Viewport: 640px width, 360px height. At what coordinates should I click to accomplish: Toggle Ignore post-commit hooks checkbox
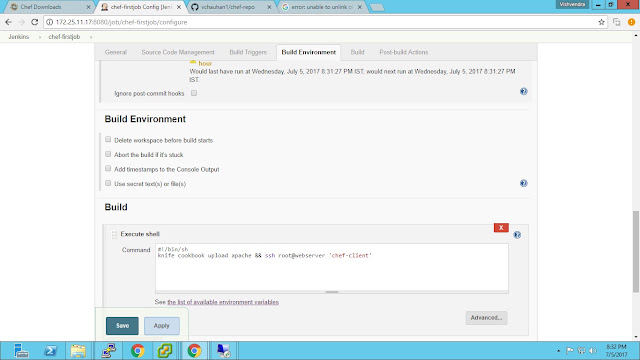coord(194,93)
